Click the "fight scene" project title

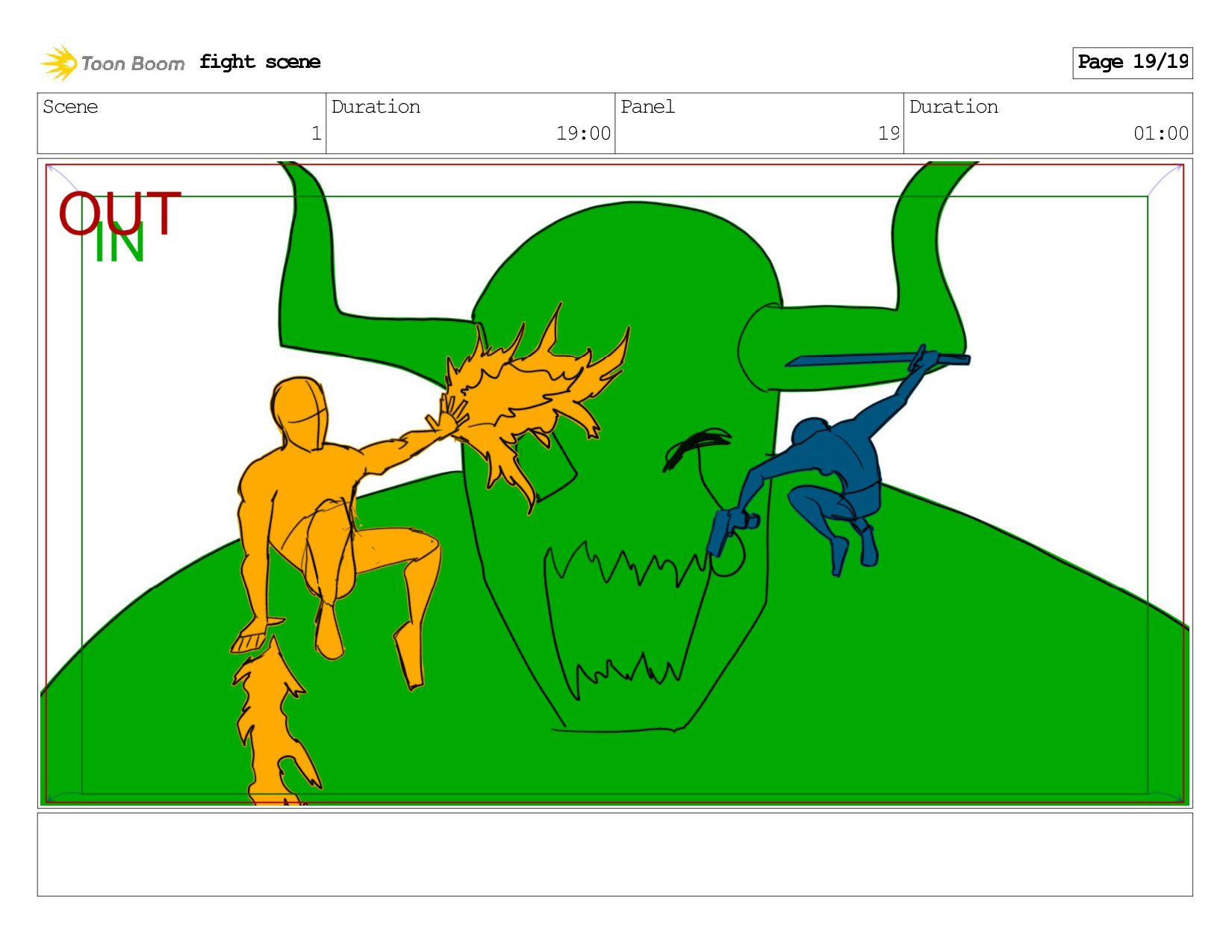pos(260,62)
